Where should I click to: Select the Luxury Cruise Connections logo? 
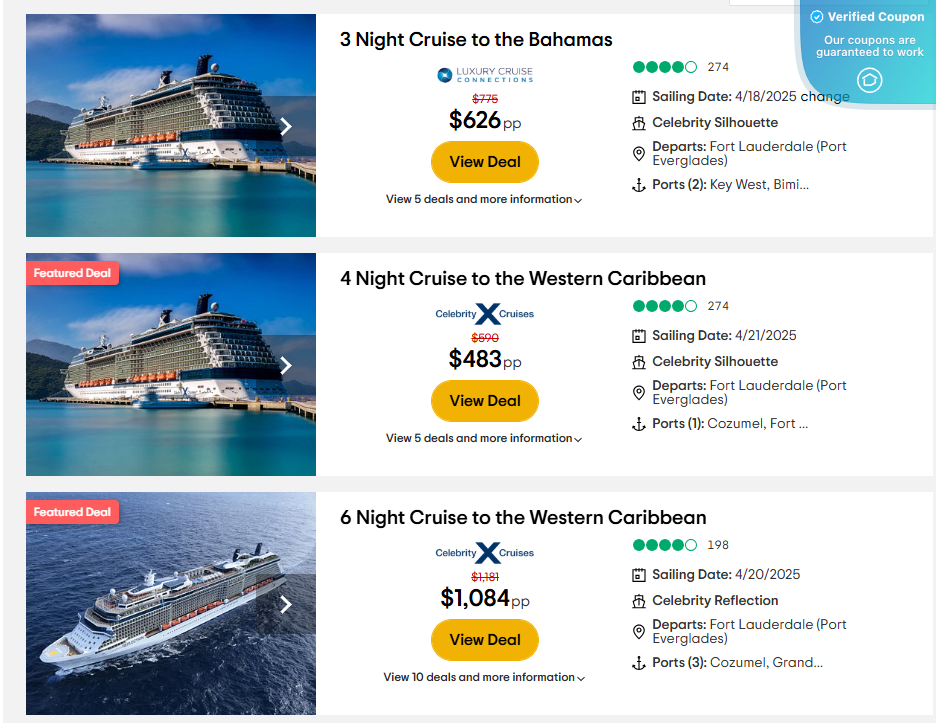tap(484, 73)
